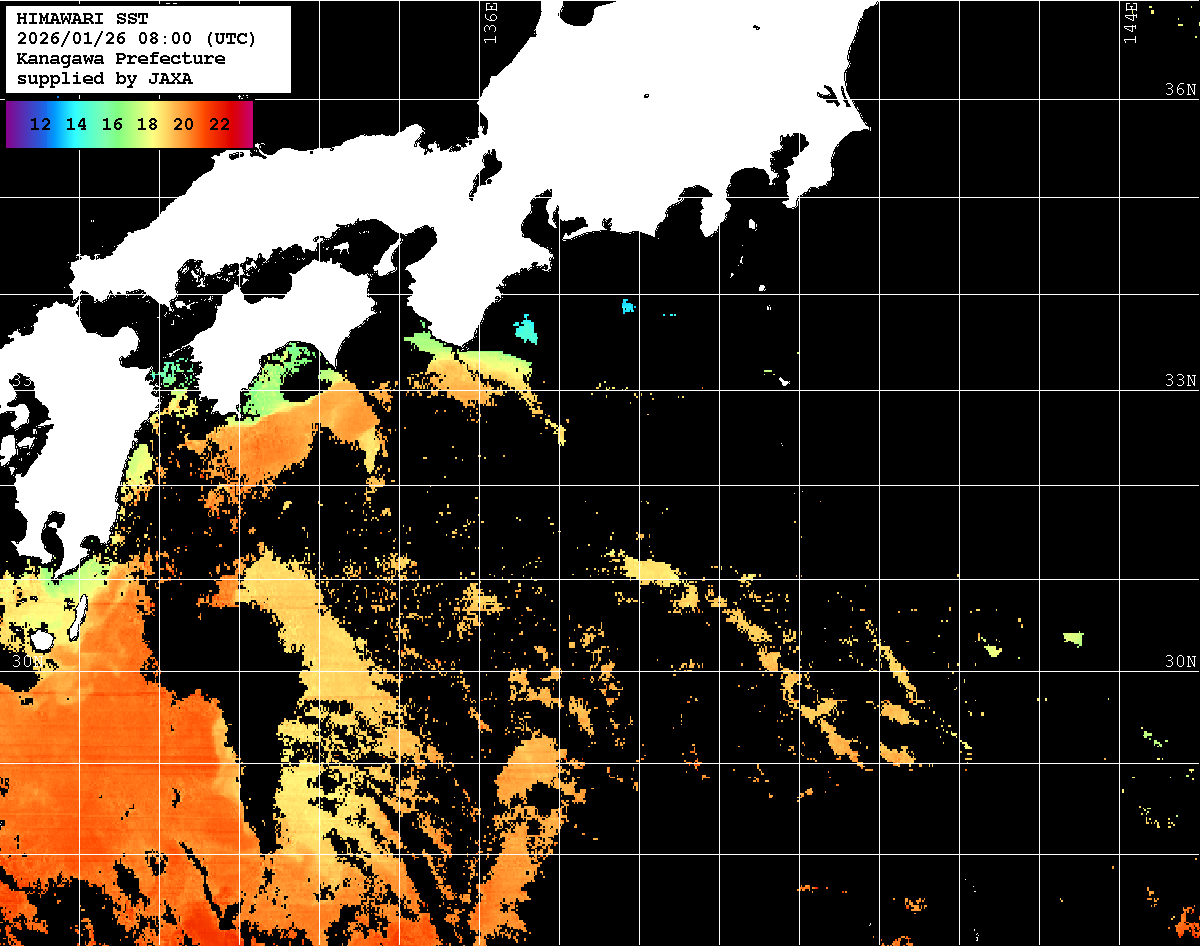Click the Kanagawa Prefecture label
The width and height of the screenshot is (1200, 946).
[121, 59]
